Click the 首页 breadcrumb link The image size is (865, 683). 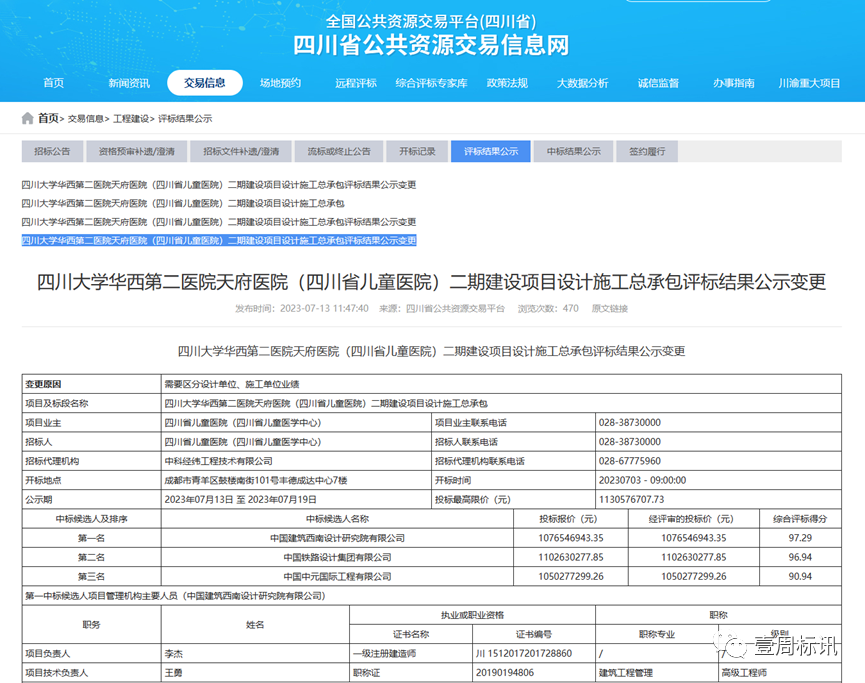[x=48, y=118]
